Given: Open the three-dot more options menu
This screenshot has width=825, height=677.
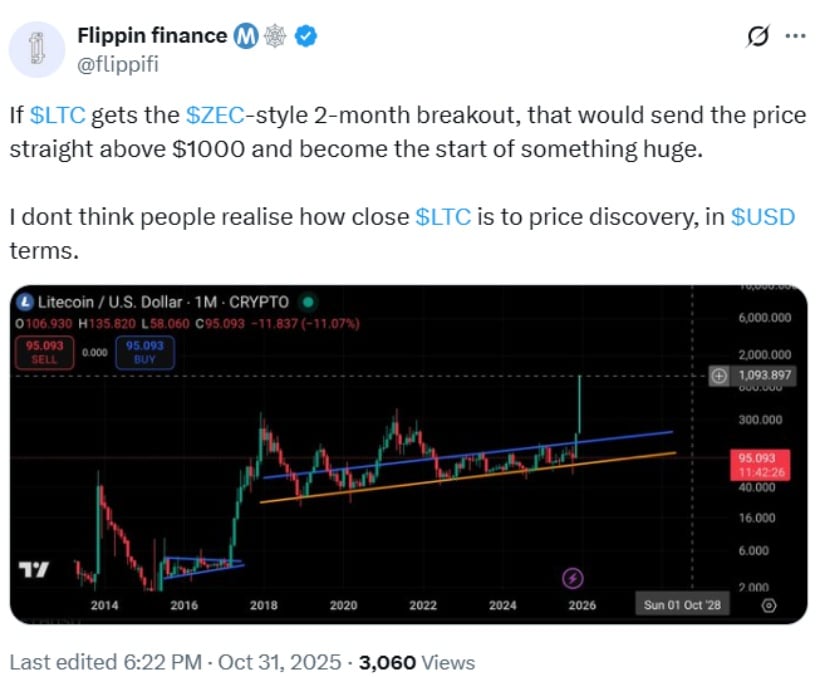Looking at the screenshot, I should click(x=795, y=37).
